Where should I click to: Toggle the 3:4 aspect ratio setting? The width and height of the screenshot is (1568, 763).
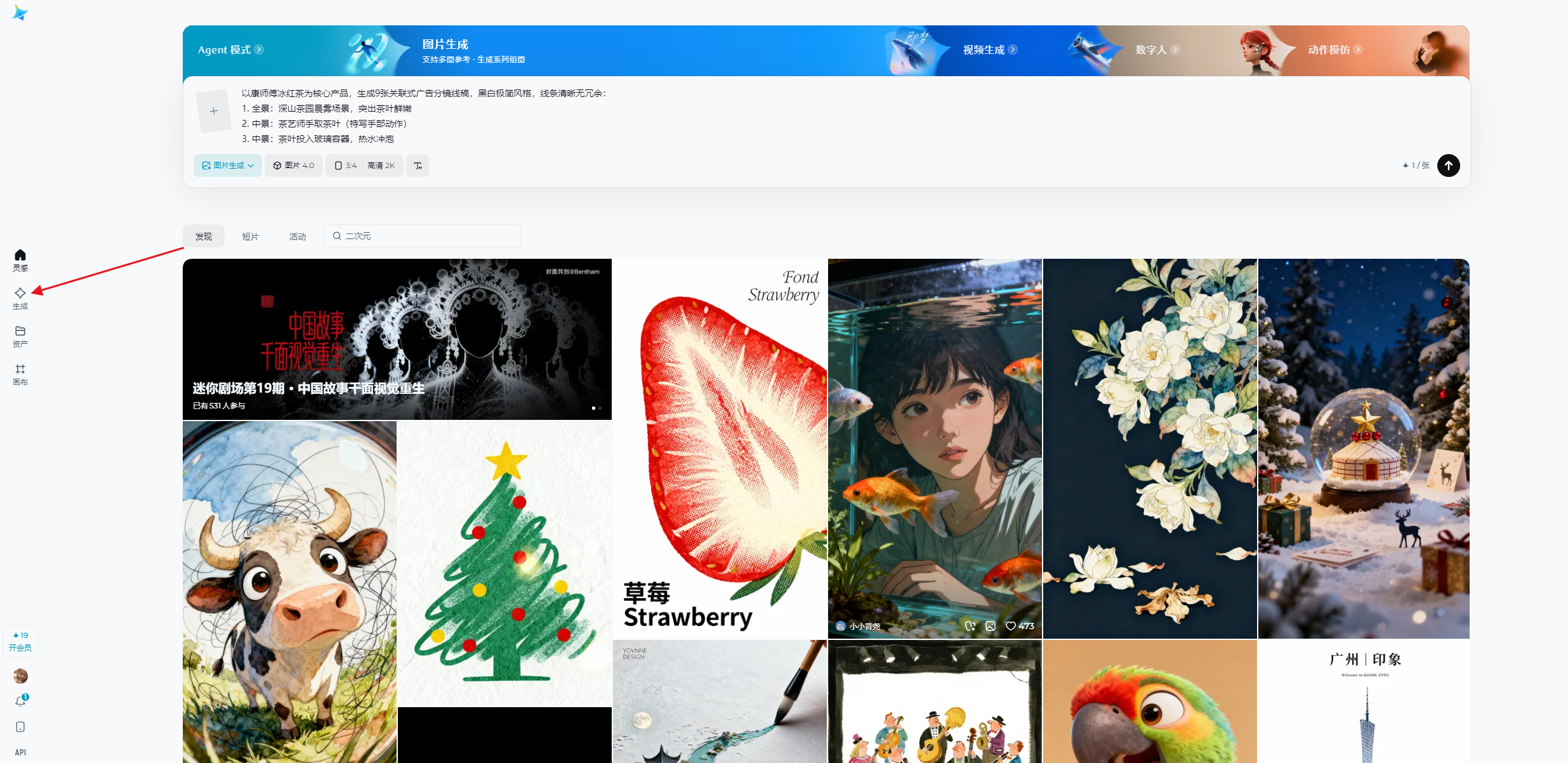345,165
